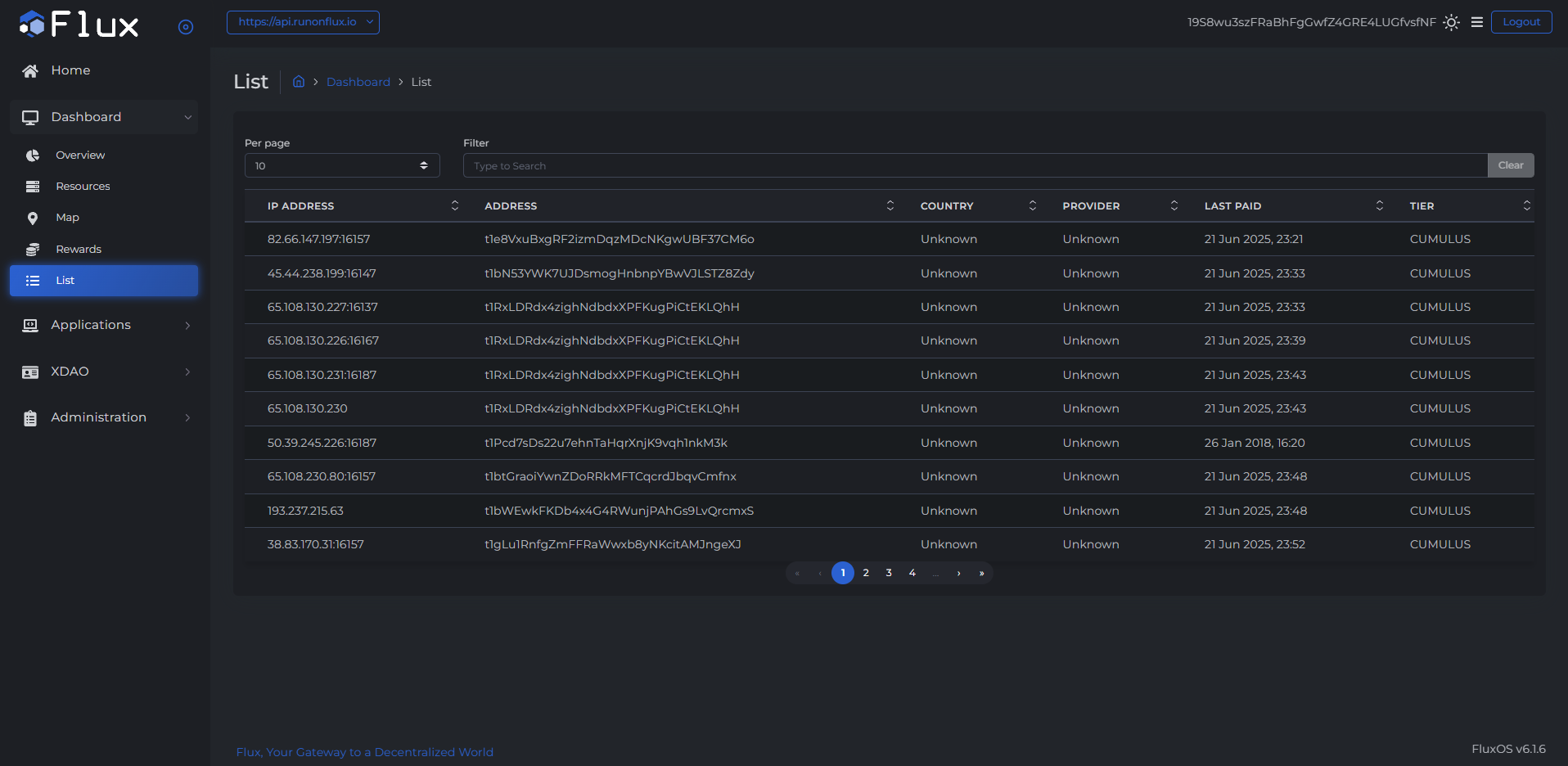The width and height of the screenshot is (1568, 766).
Task: Click the Logout button
Action: pos(1521,22)
